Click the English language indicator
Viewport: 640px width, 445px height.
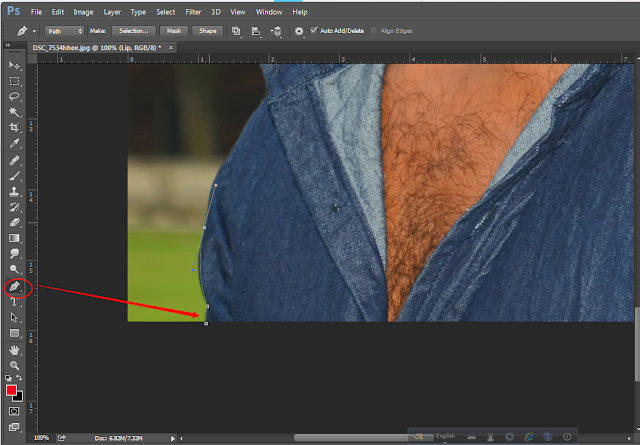coord(445,436)
